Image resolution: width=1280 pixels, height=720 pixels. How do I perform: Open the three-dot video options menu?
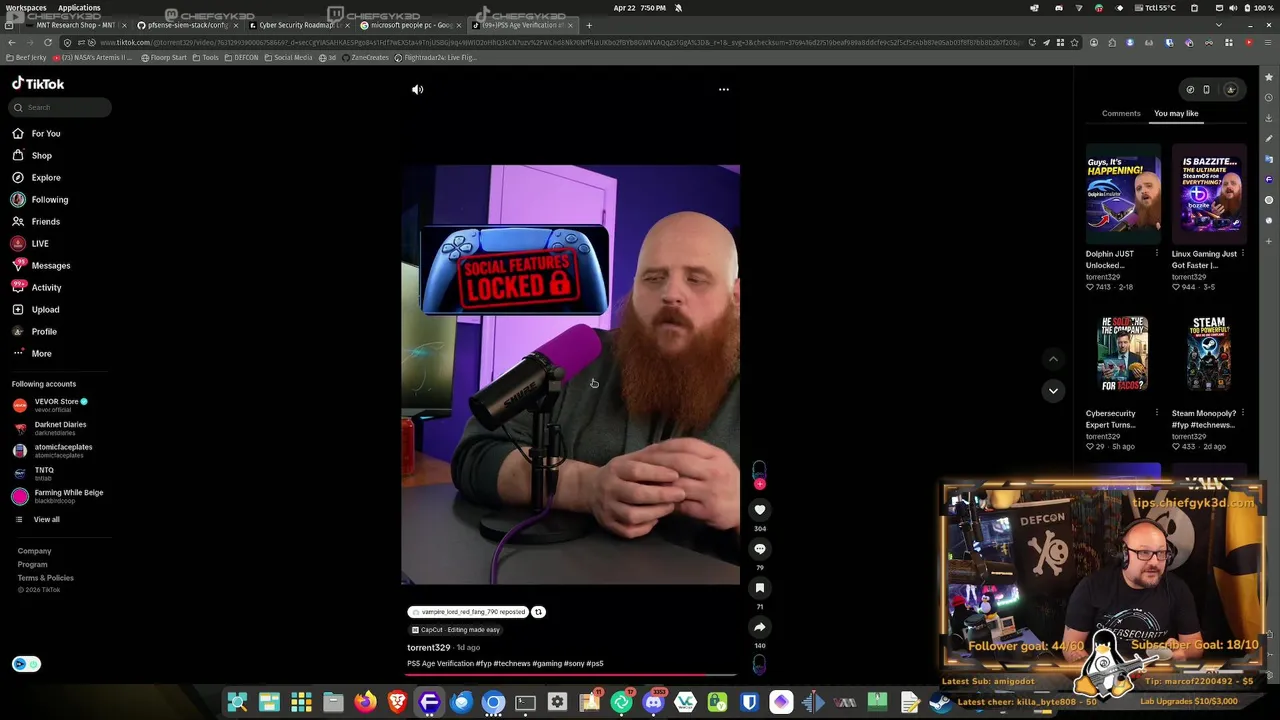tap(724, 90)
